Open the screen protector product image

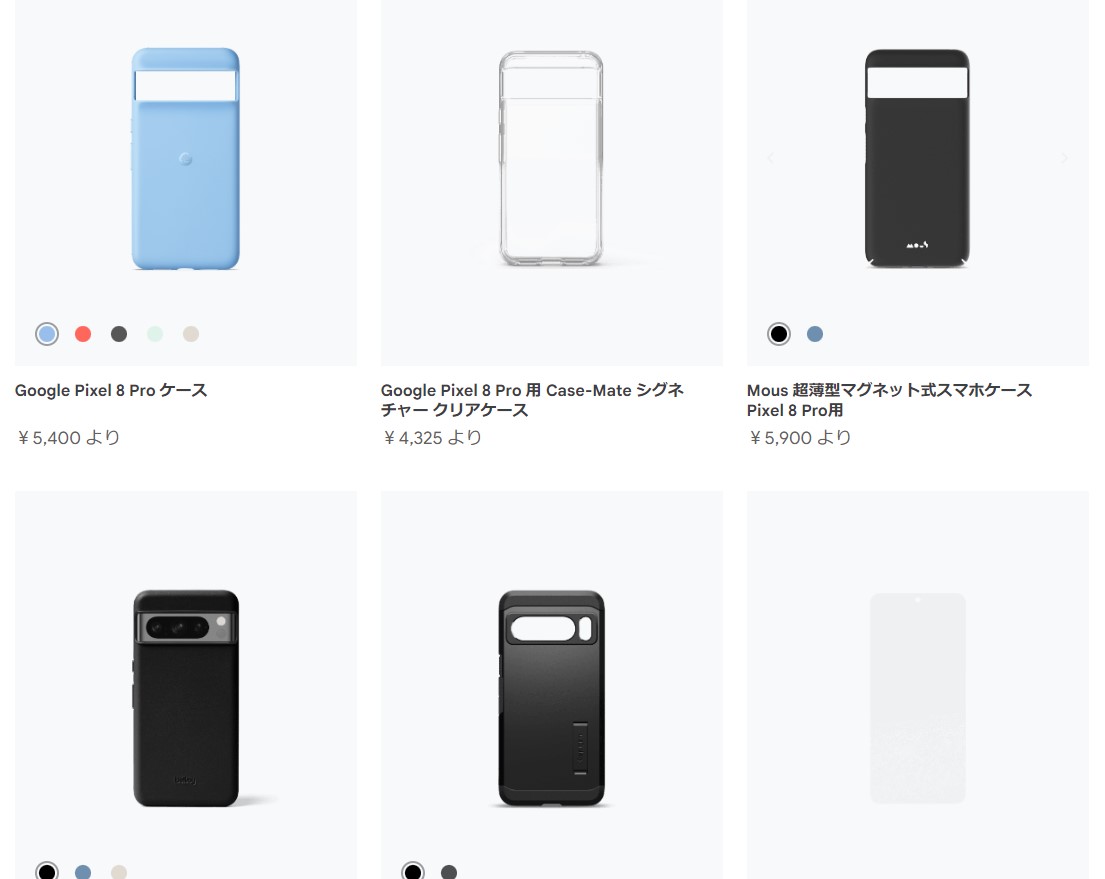click(918, 698)
